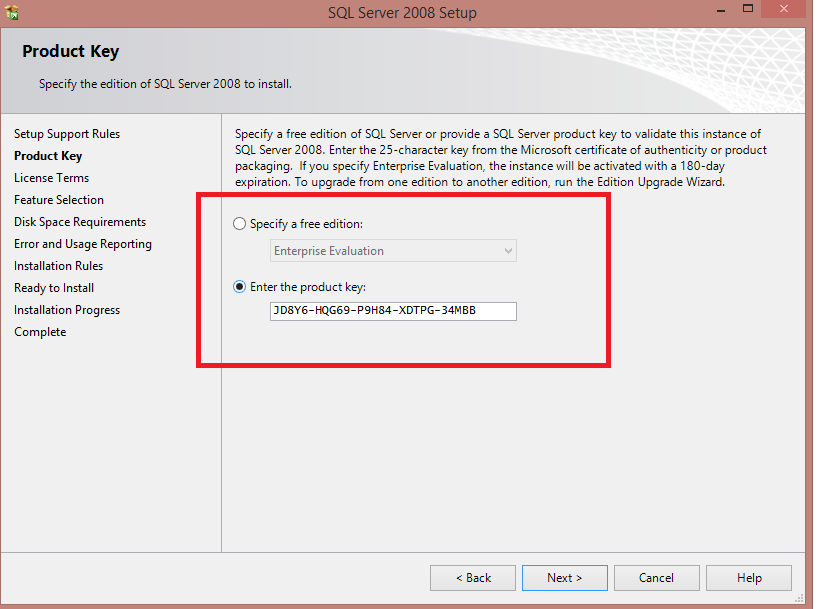This screenshot has width=819, height=609.
Task: Select the 'Specify a free edition' radio button
Action: point(239,224)
